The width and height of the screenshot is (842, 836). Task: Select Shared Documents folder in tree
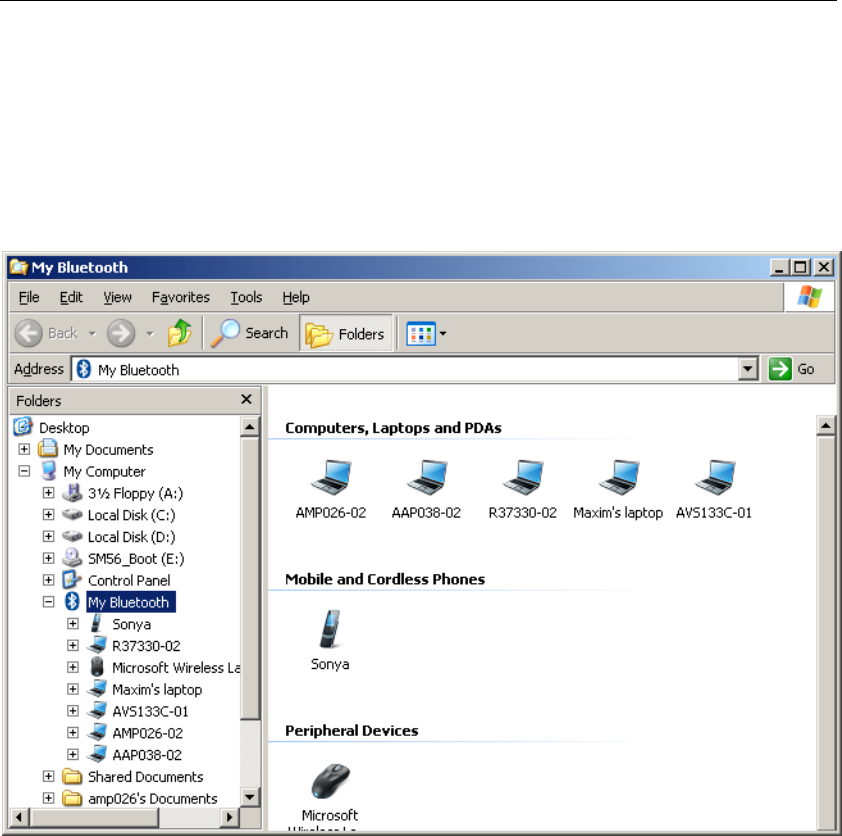tap(146, 777)
